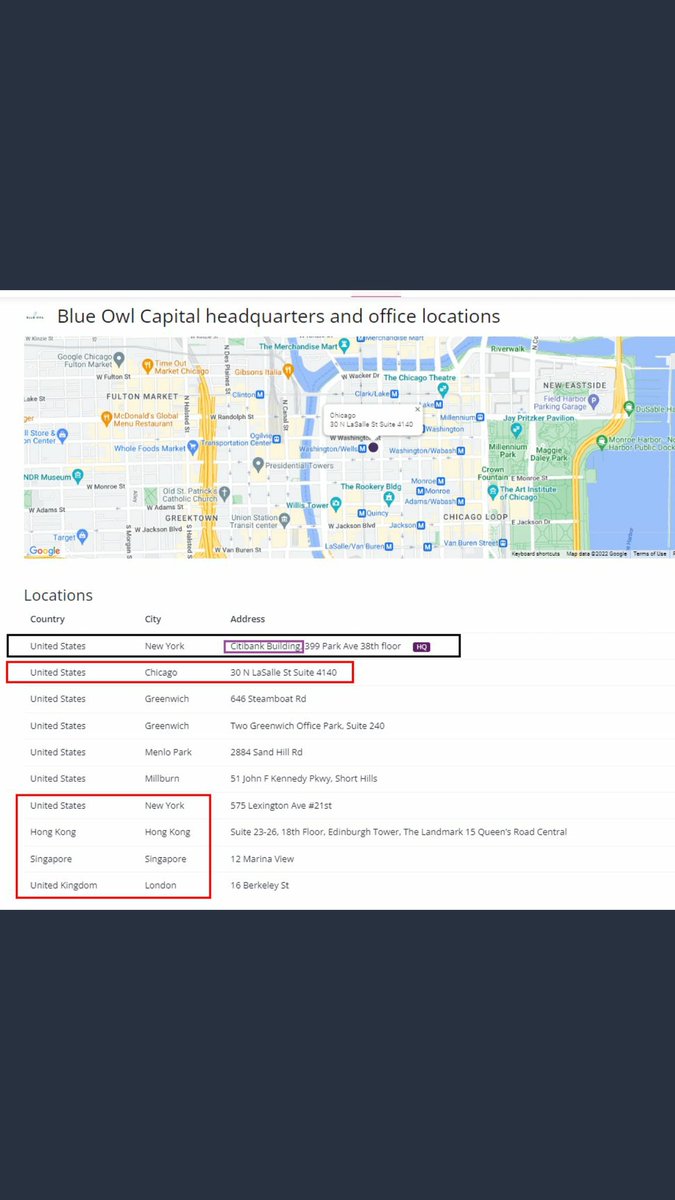
Task: Click the 16 Berkeley St address
Action: (x=260, y=885)
